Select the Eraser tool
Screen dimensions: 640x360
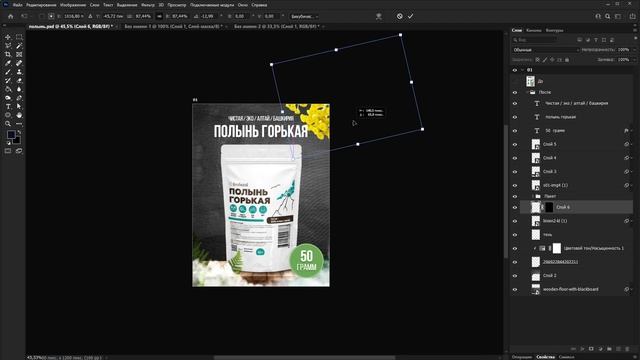[x=19, y=80]
